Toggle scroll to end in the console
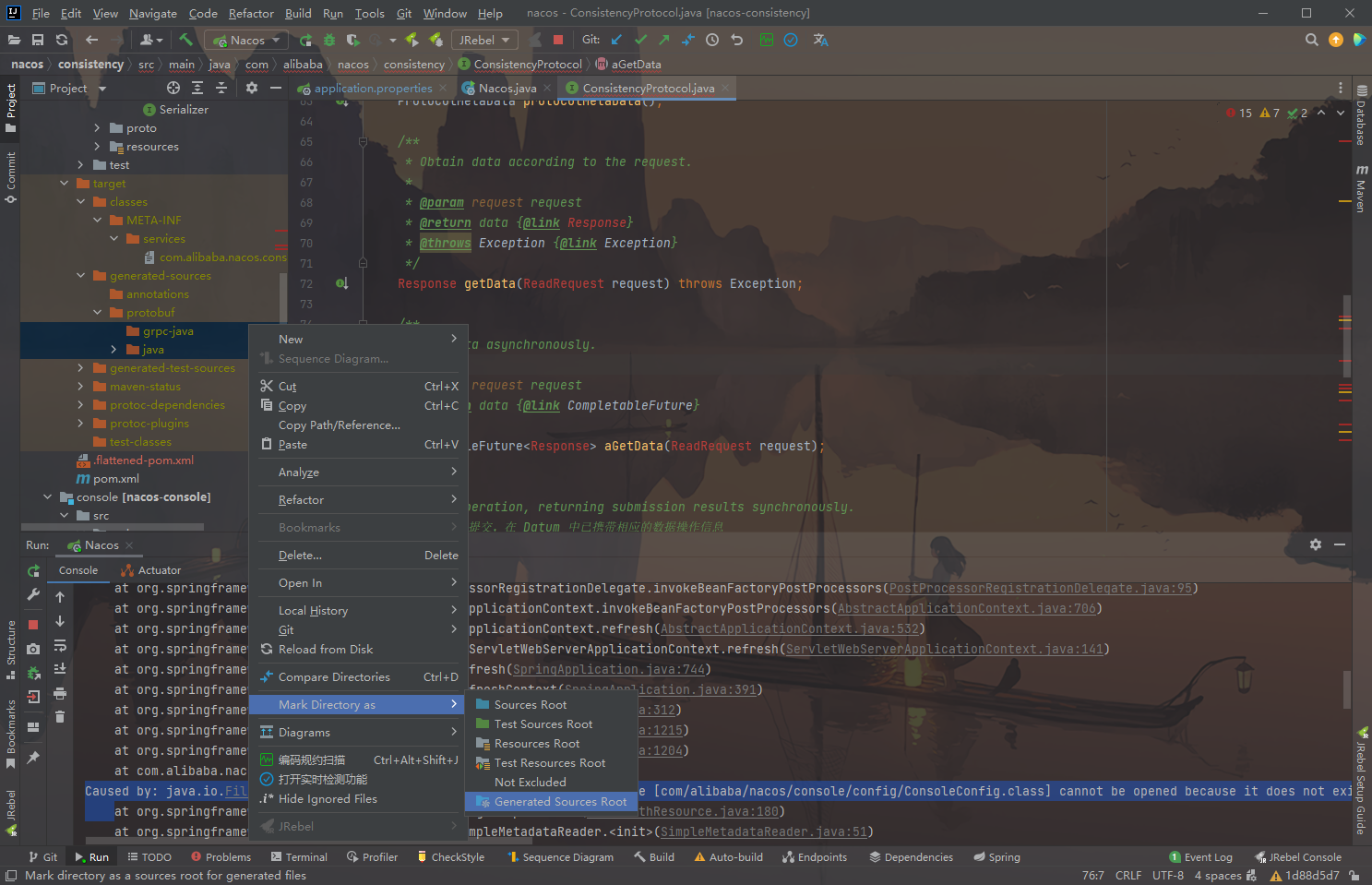The height and width of the screenshot is (885, 1372). coord(60,669)
